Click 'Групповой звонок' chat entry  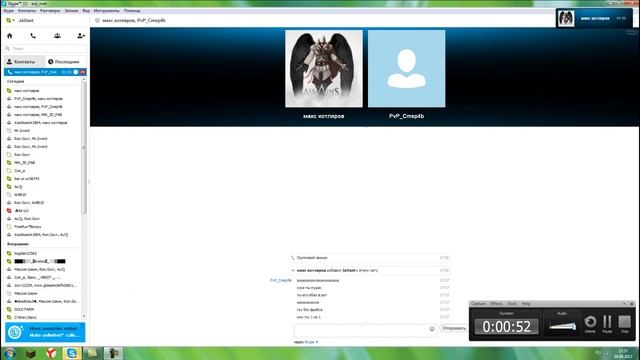pos(312,258)
